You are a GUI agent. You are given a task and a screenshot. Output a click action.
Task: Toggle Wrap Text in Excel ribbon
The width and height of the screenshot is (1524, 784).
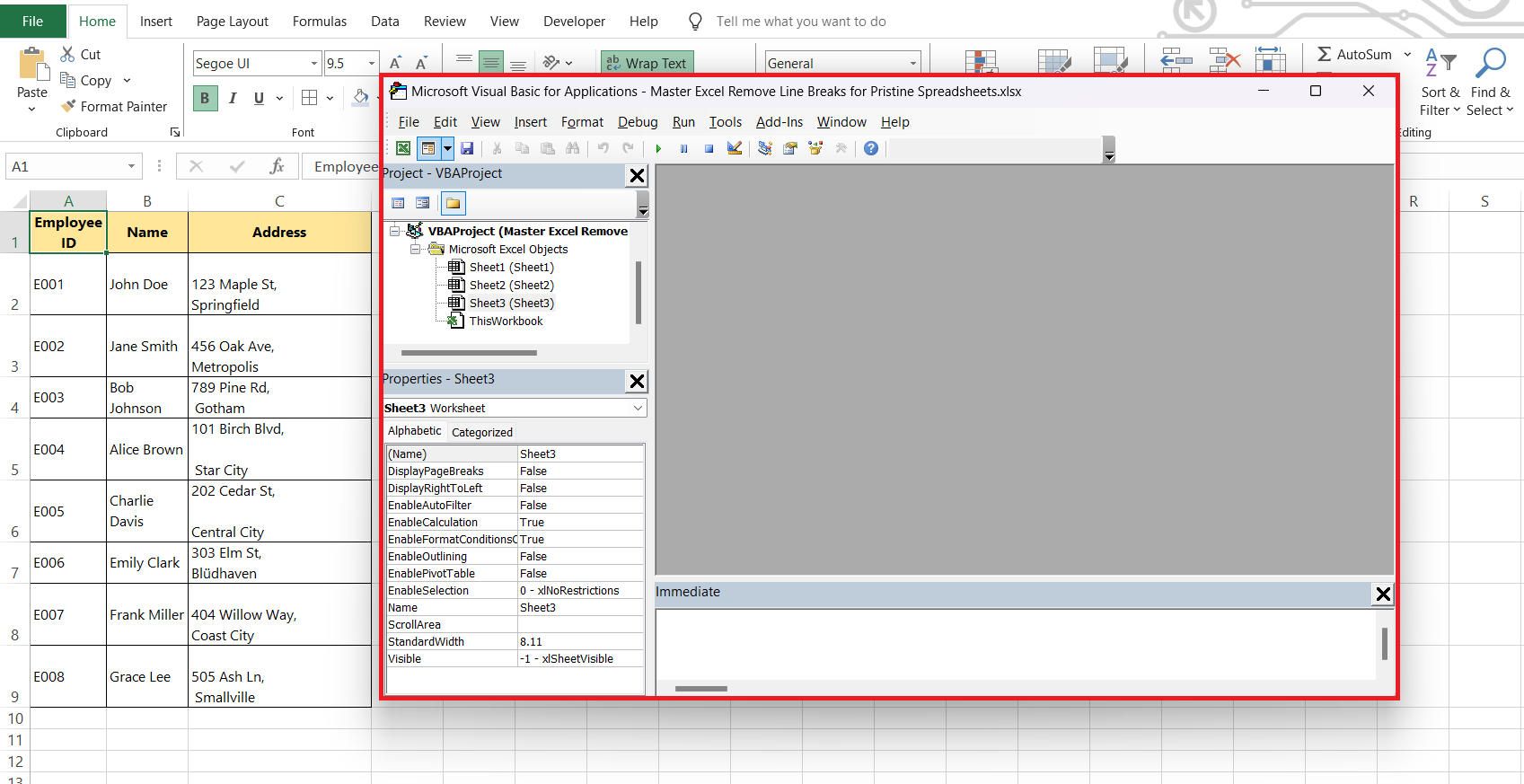[647, 63]
